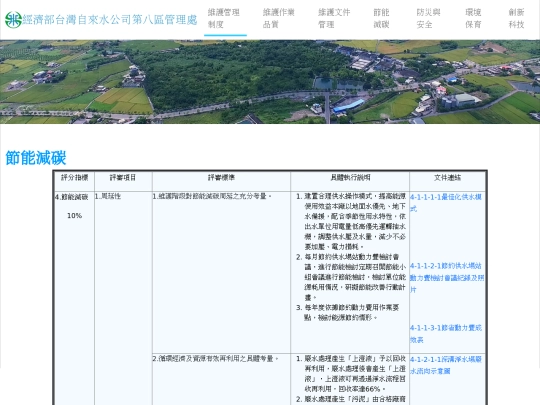
Task: Open the 防災與安全 menu item
Action: [x=428, y=19]
